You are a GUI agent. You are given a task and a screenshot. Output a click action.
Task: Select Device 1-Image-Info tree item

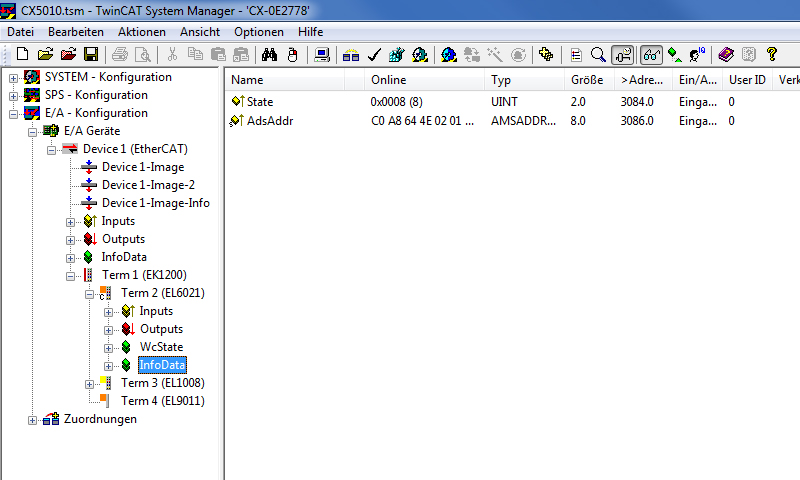(x=156, y=203)
